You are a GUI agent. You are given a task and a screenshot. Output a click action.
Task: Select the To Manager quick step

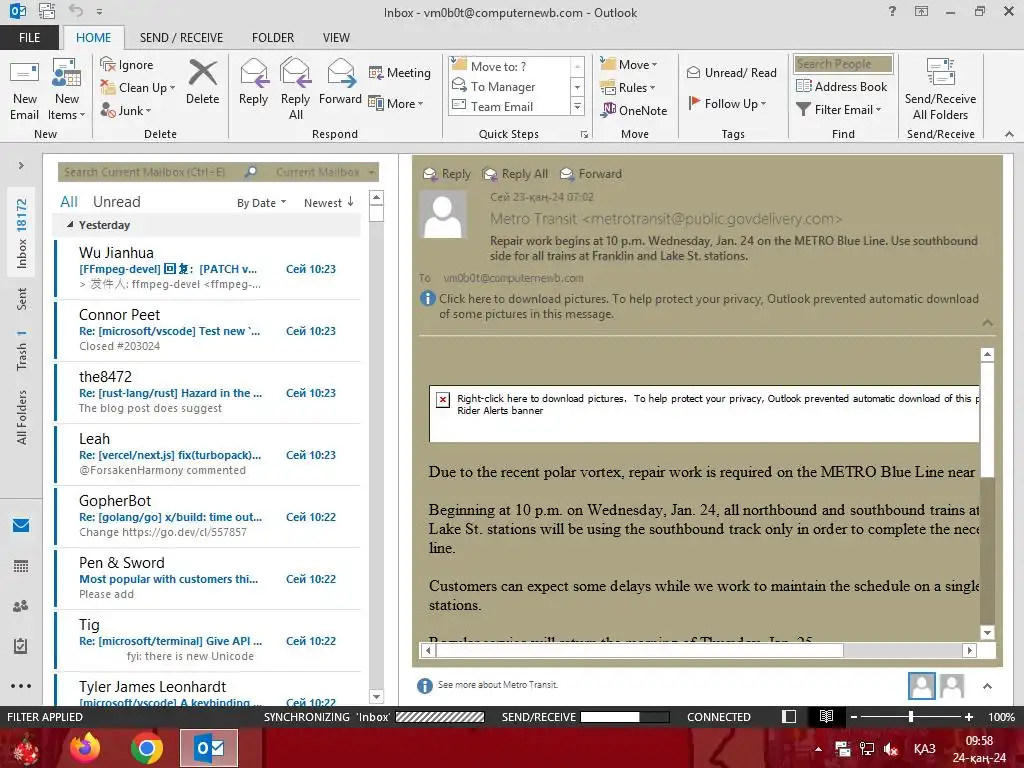pyautogui.click(x=509, y=86)
